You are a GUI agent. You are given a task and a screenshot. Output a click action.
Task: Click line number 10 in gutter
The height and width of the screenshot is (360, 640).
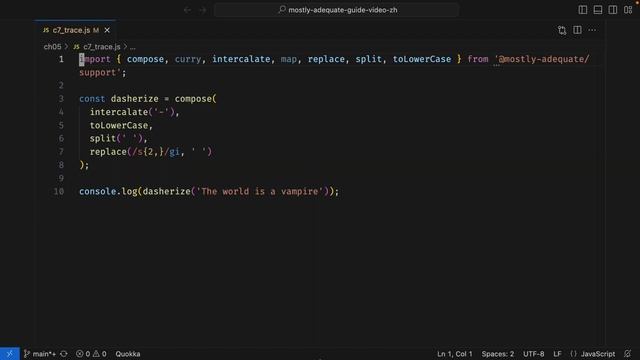[x=59, y=191]
